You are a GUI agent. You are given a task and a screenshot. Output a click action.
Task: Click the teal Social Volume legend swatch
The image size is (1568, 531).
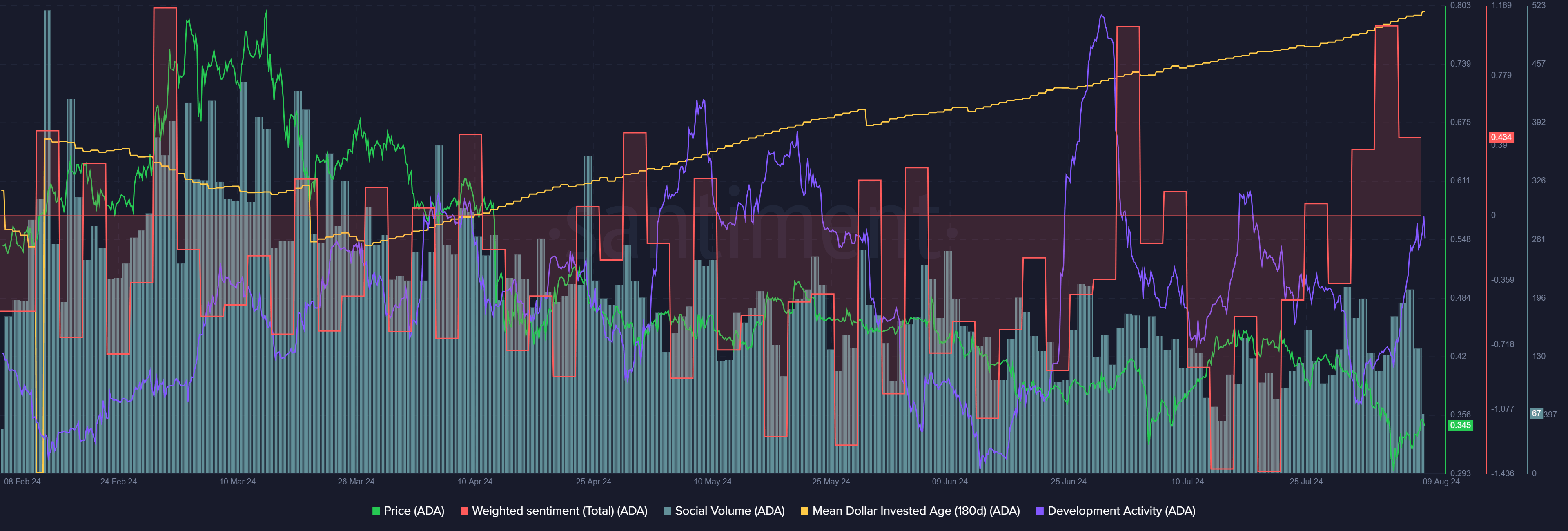coord(668,511)
